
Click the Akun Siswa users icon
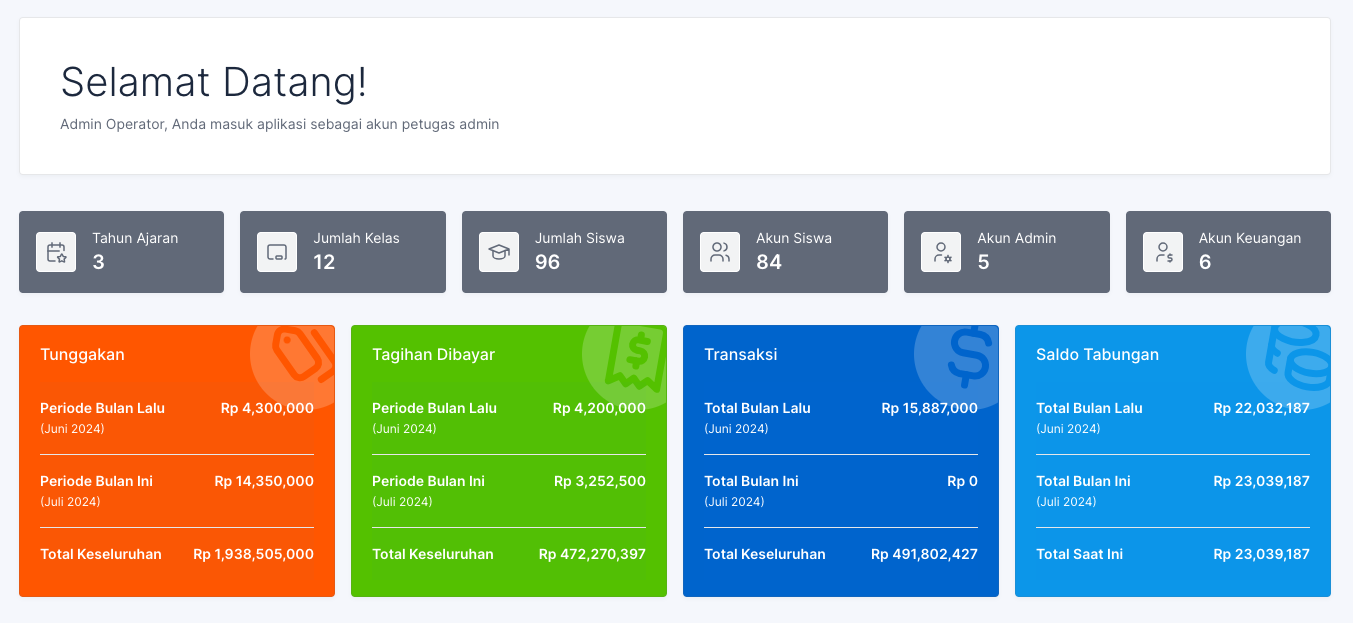click(x=720, y=252)
